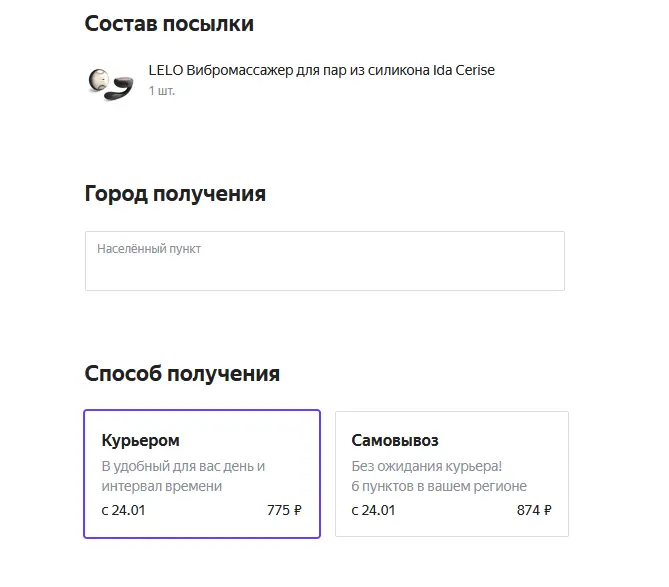Select the Самовывоз pickup option

452,474
